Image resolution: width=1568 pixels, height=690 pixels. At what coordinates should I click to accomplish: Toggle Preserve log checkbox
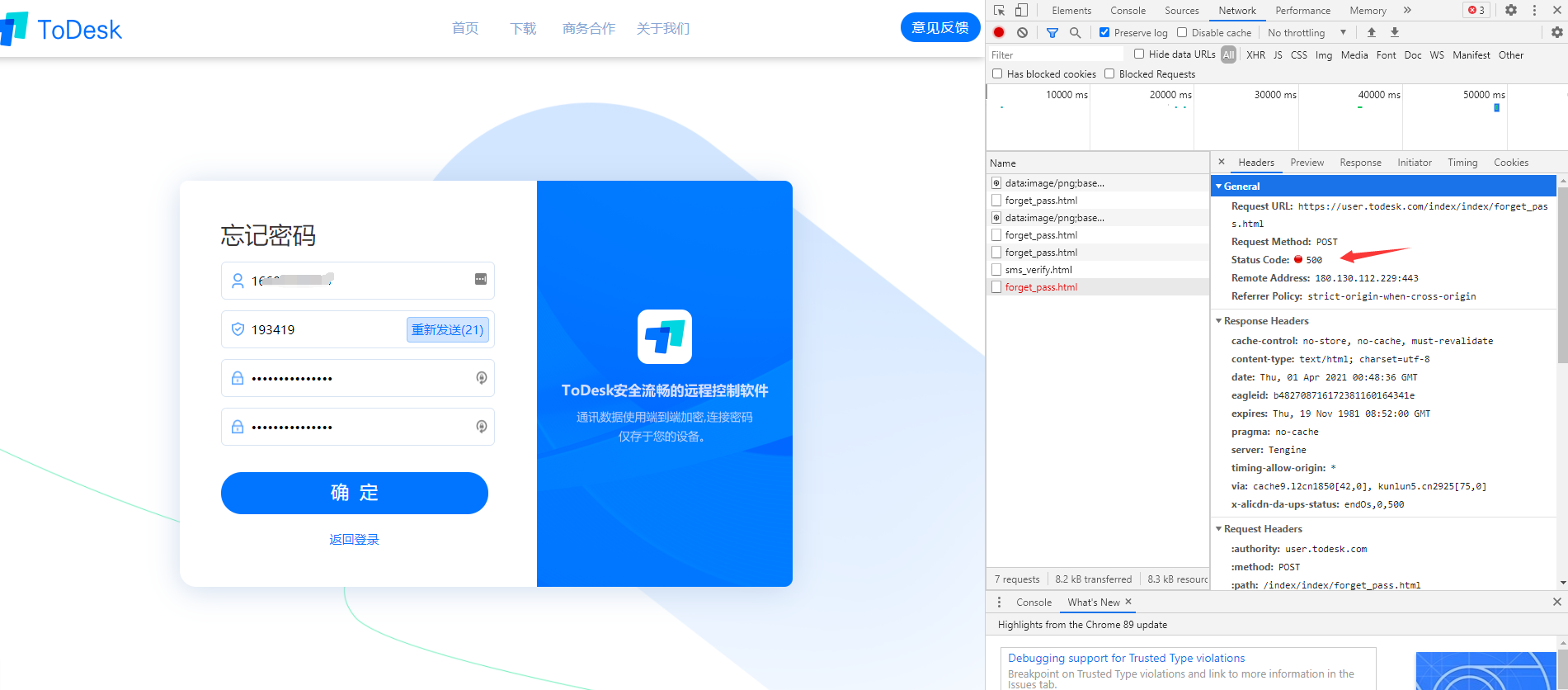tap(1104, 32)
